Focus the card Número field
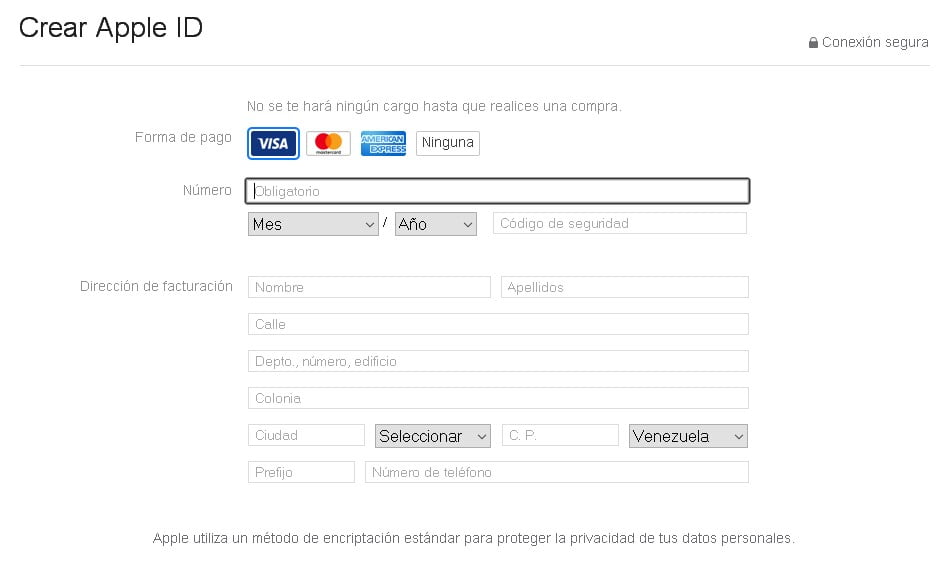Image resolution: width=948 pixels, height=566 pixels. click(498, 191)
